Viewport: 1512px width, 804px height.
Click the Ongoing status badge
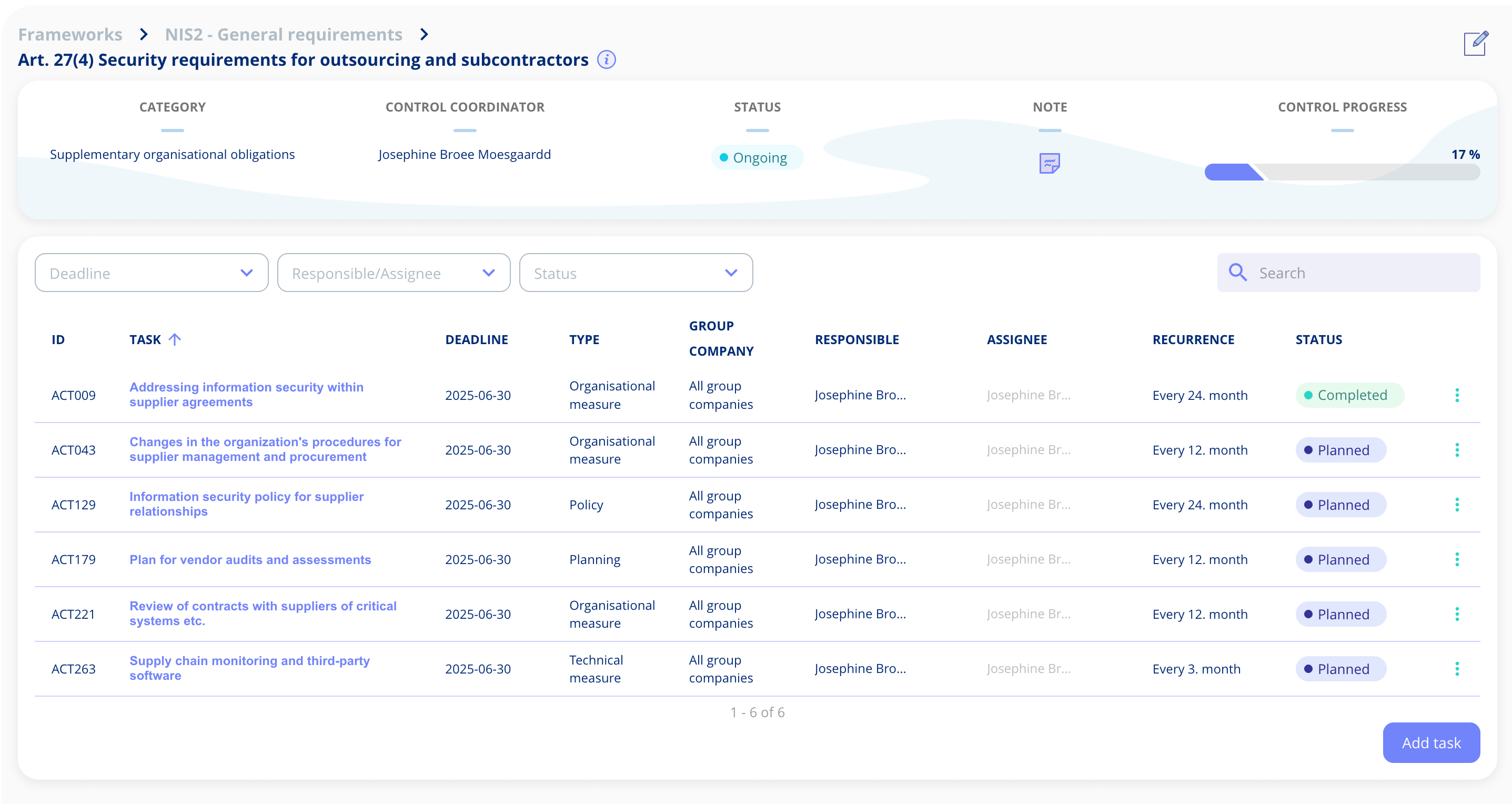click(757, 157)
